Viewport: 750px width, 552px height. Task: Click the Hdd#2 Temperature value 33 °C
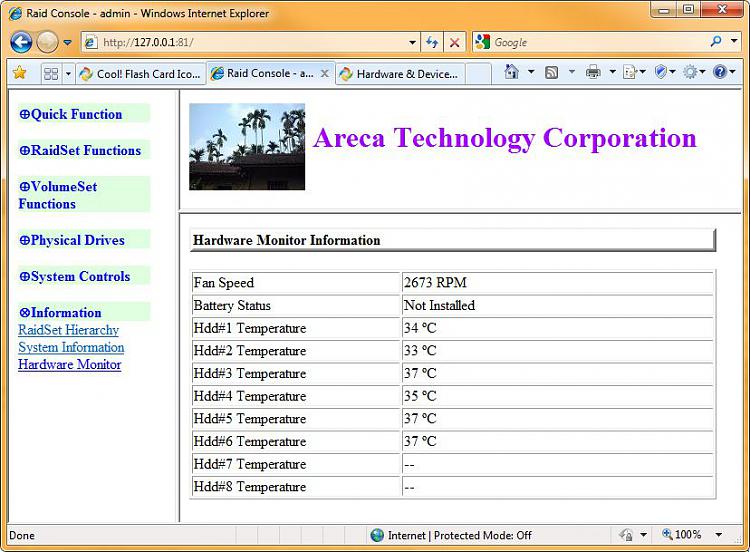click(420, 351)
